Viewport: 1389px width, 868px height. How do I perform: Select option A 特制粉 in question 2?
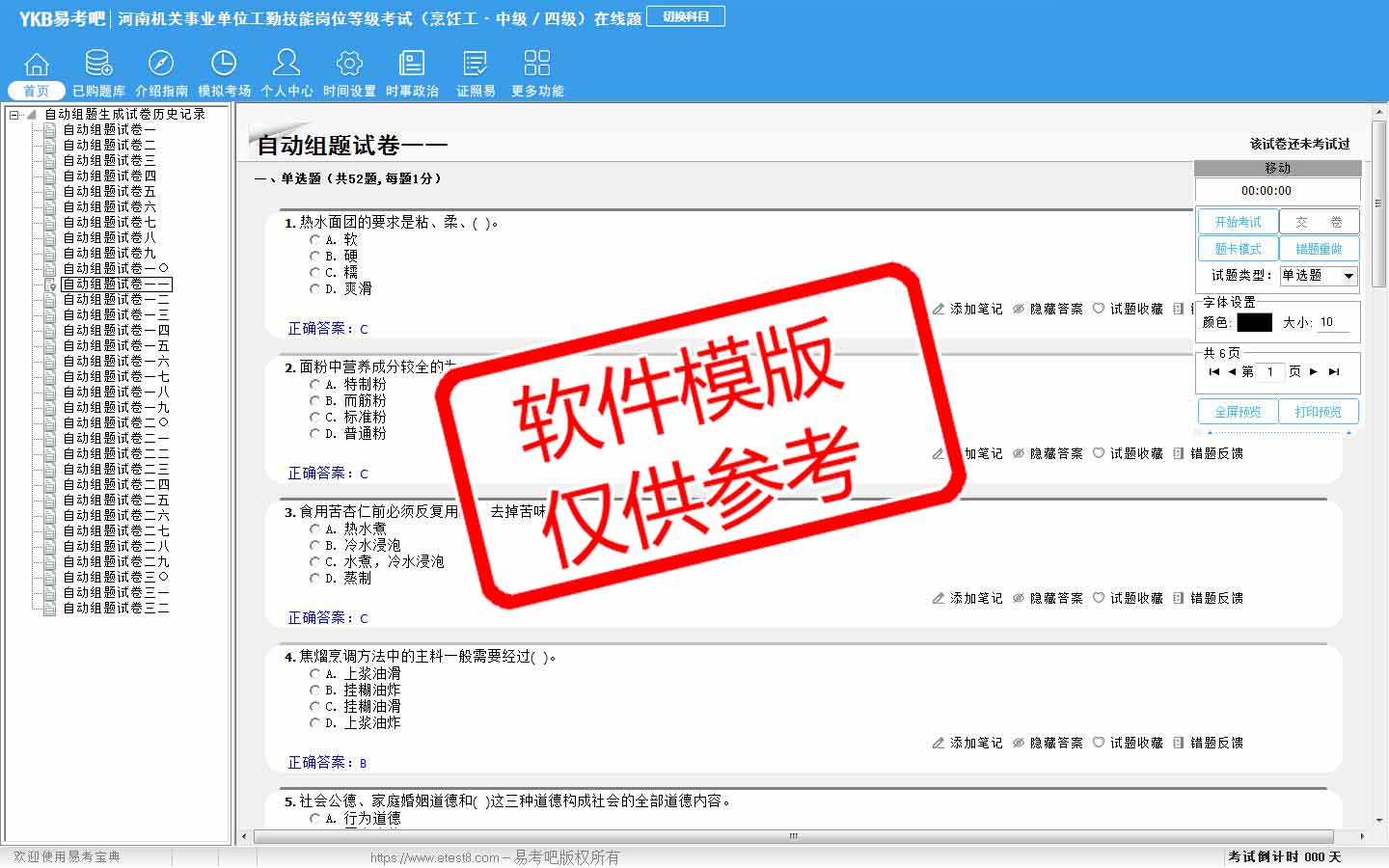(314, 384)
